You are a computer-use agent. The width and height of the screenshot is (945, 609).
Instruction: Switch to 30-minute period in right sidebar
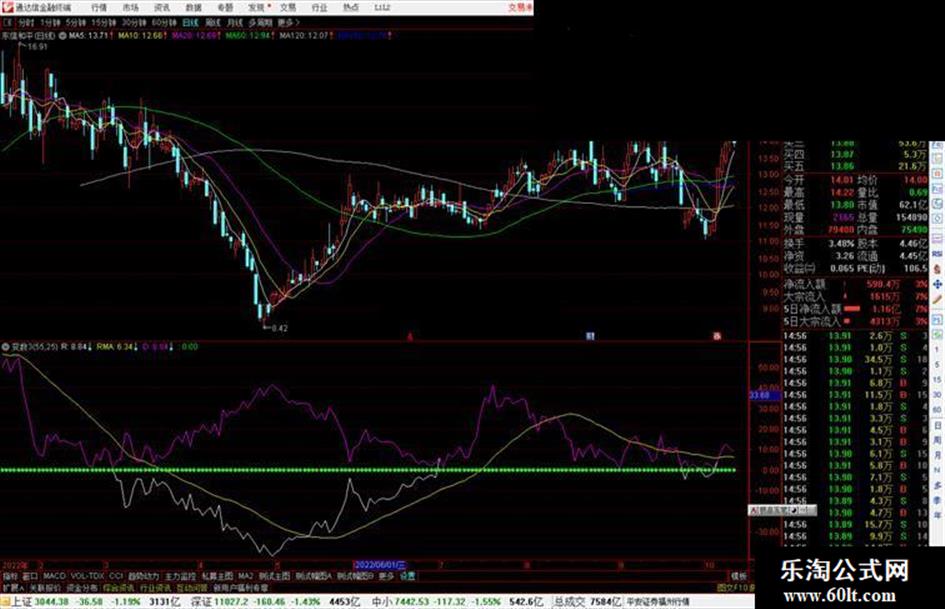937,394
